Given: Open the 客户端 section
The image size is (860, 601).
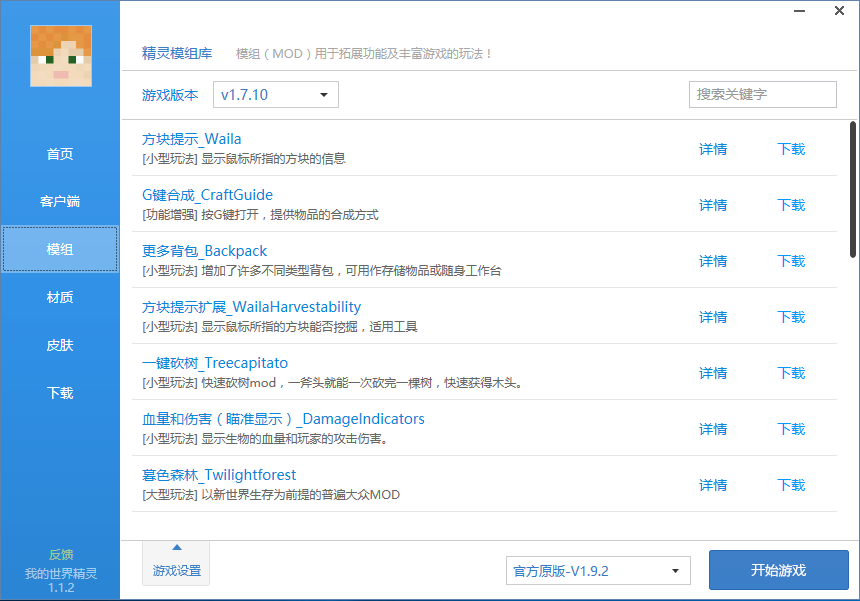Looking at the screenshot, I should tap(60, 201).
